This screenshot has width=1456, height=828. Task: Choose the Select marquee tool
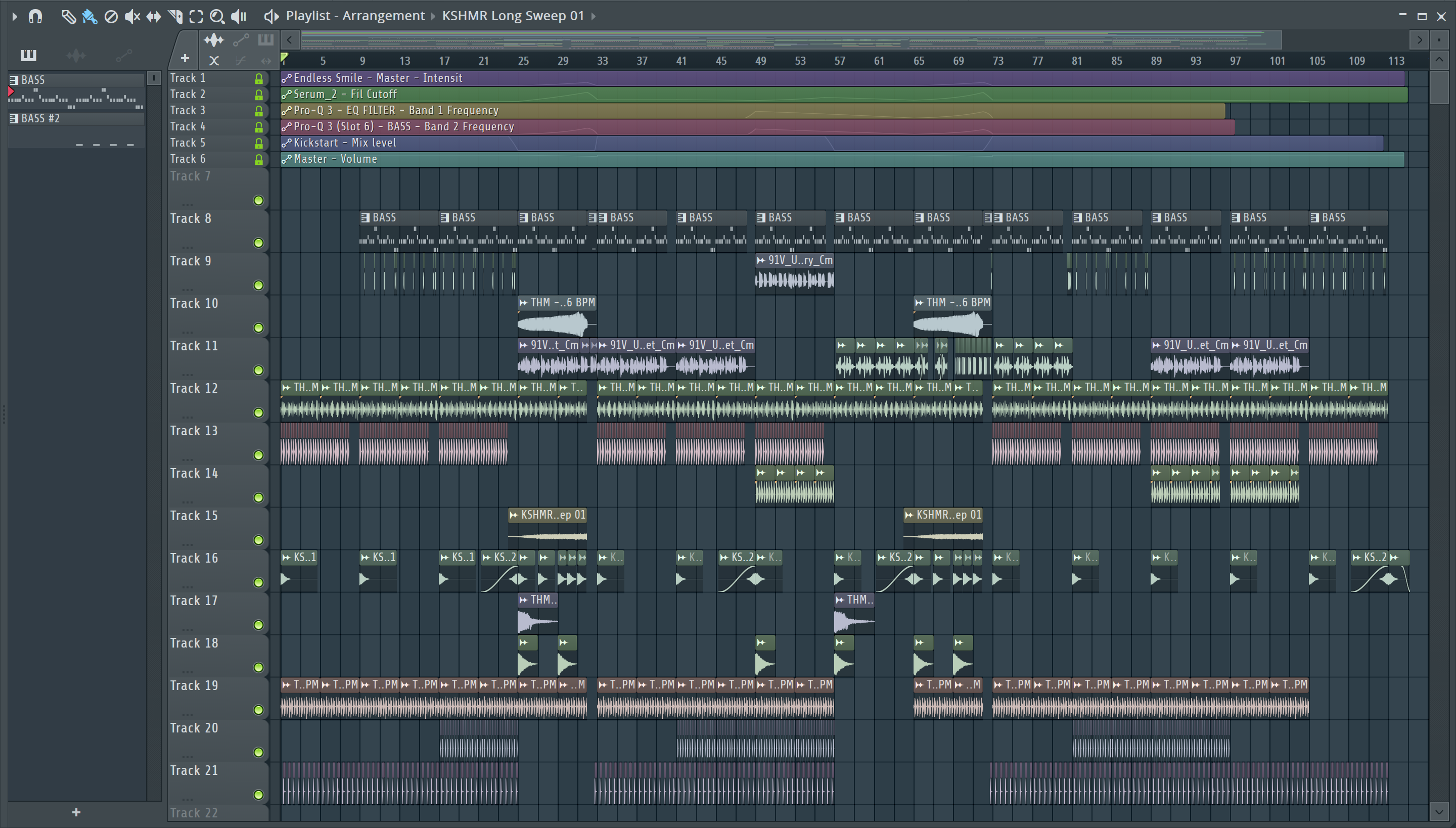[196, 17]
